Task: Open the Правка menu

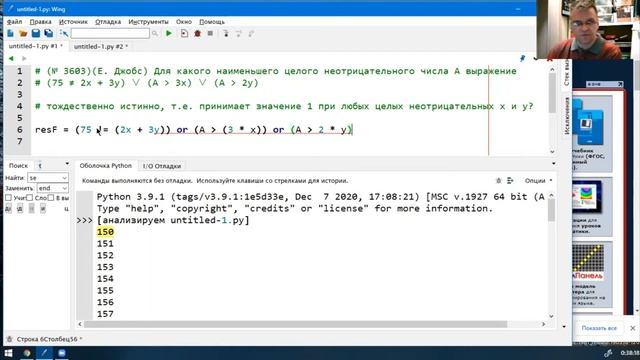Action: coord(40,22)
